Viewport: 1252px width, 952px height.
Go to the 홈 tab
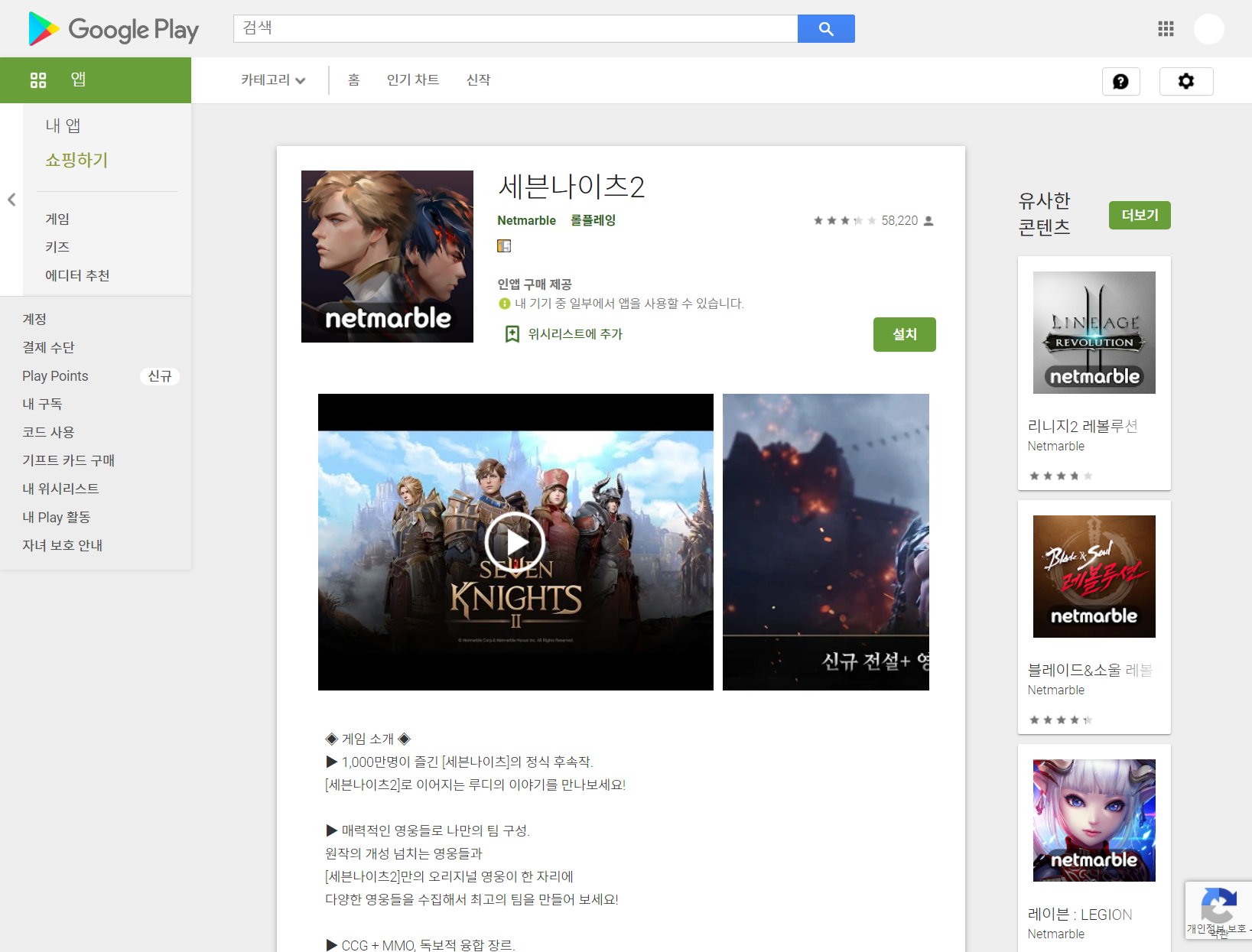(353, 80)
